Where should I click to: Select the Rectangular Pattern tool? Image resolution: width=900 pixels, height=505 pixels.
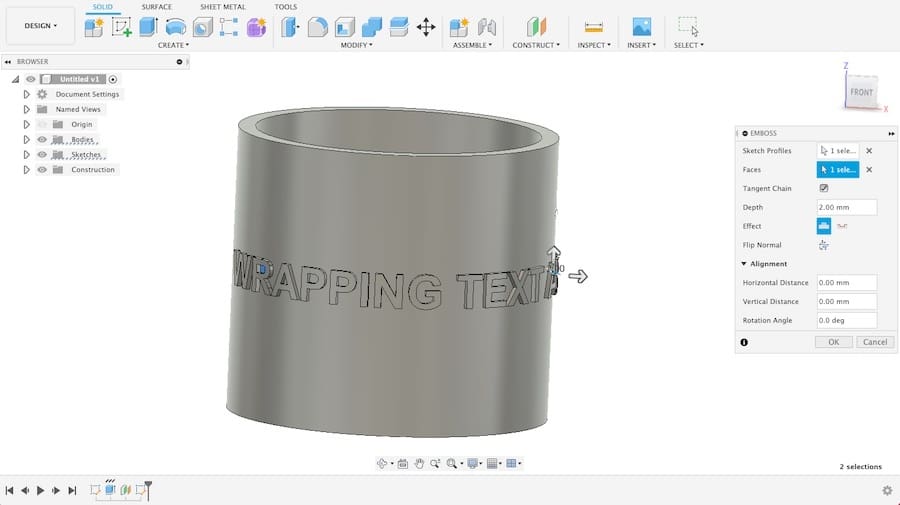coord(229,27)
